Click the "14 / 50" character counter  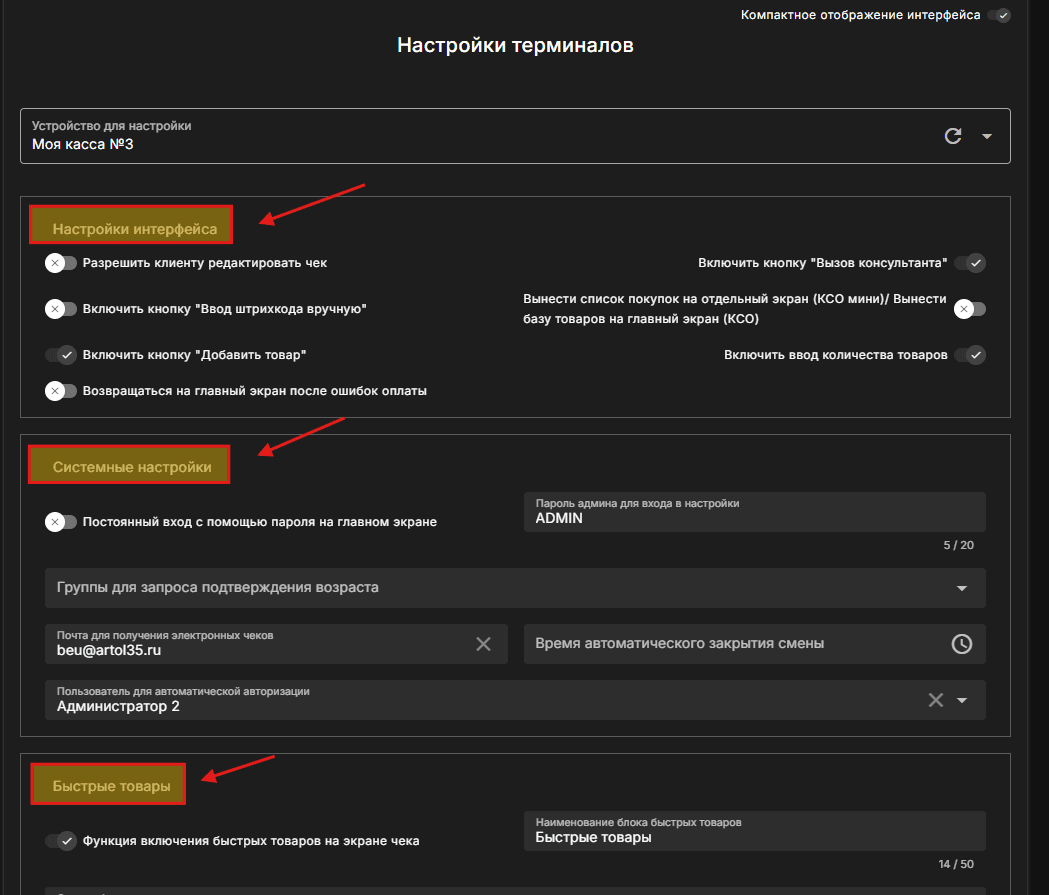coord(956,864)
